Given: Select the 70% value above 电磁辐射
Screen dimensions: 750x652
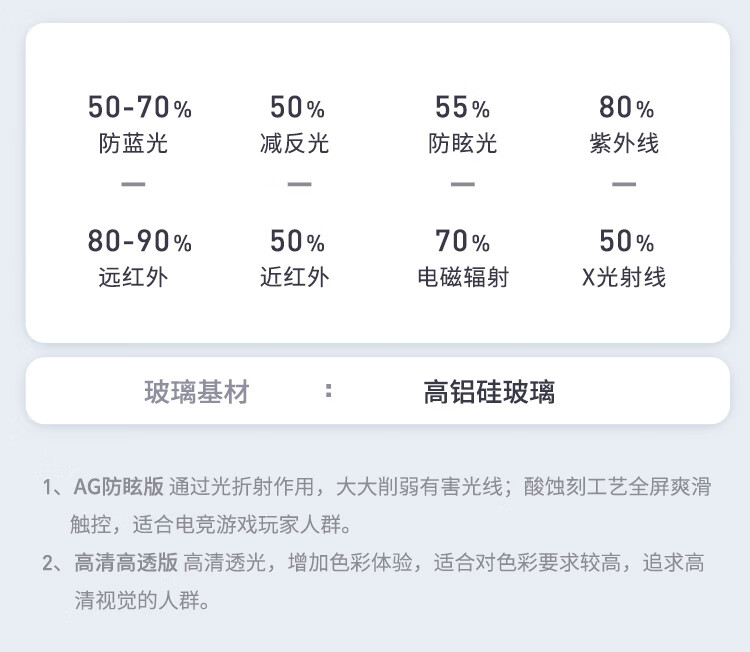Looking at the screenshot, I should 462,241.
